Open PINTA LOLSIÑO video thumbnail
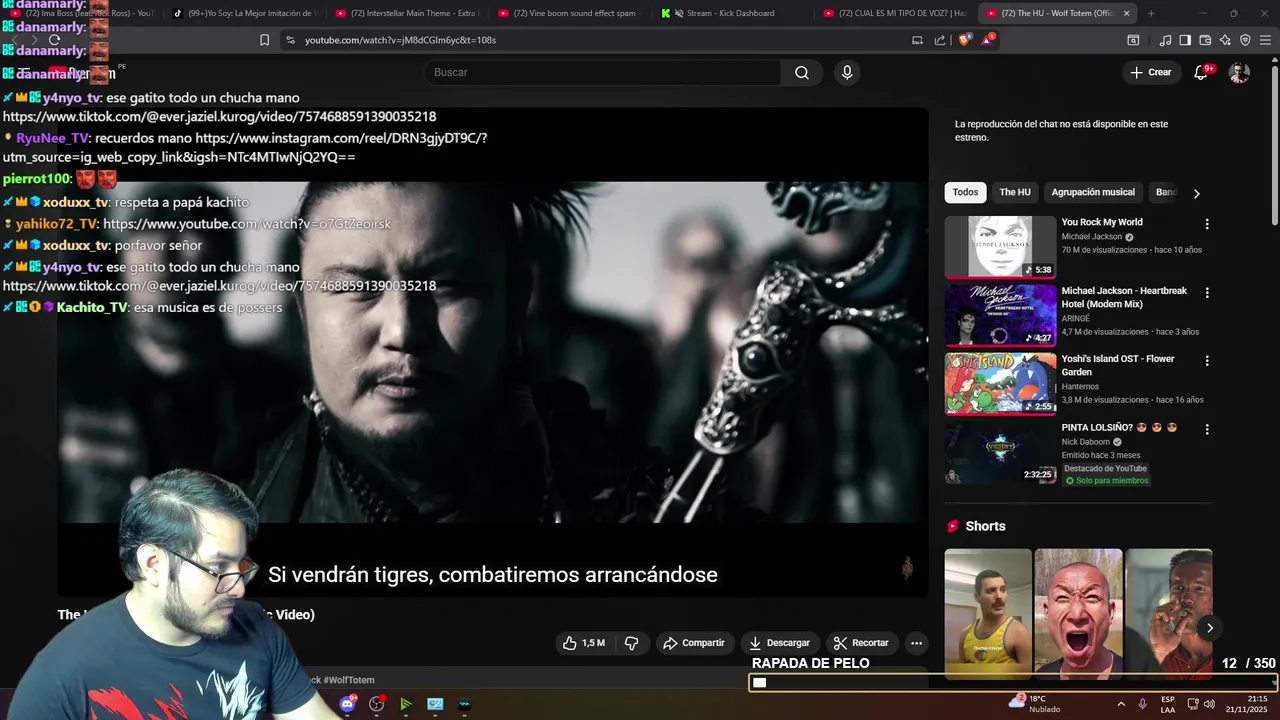 pos(1000,452)
